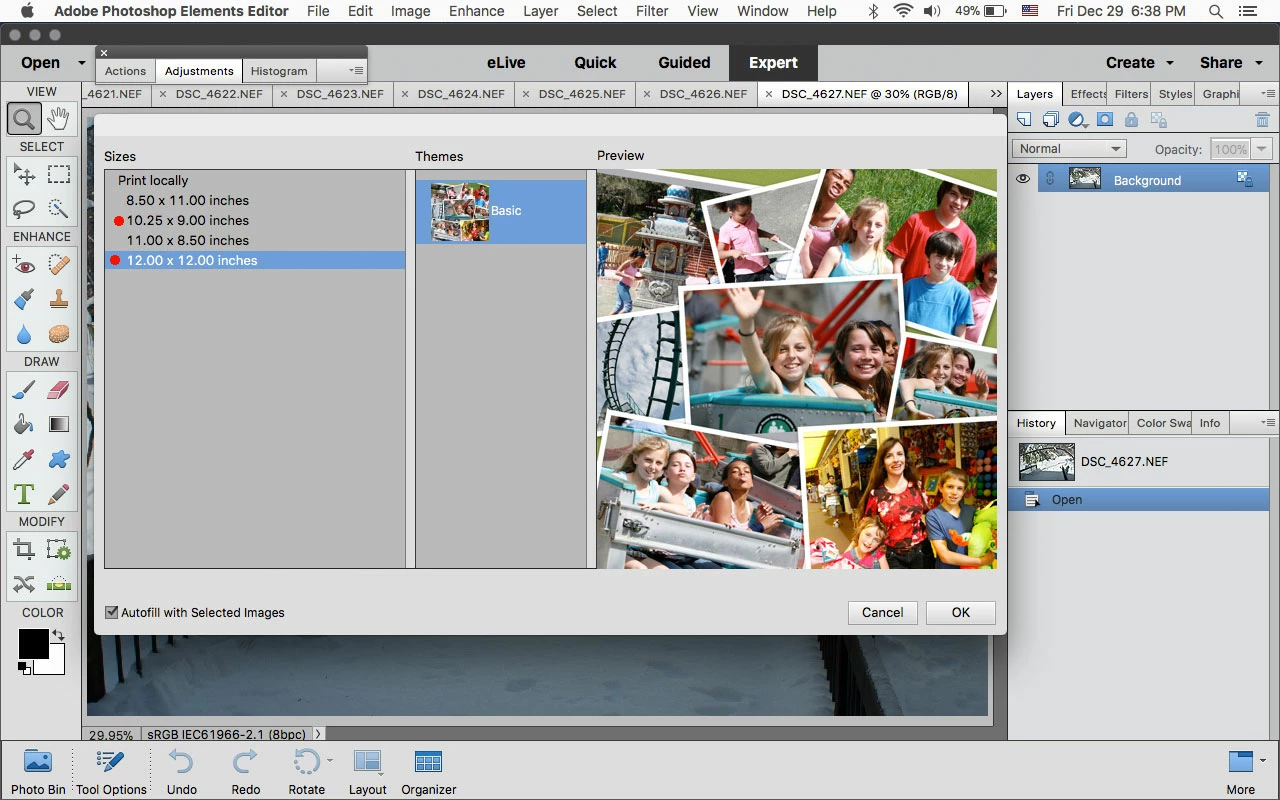Select the Type tool
The width and height of the screenshot is (1280, 800).
[24, 494]
